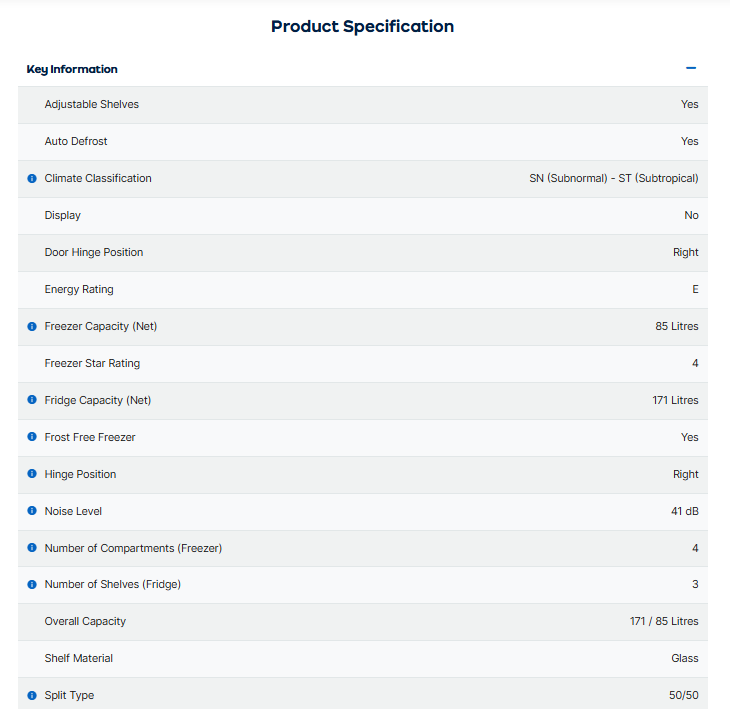Screen dimensions: 730x709
Task: Click Number of Compartments (Freezer) label
Action: coord(133,548)
